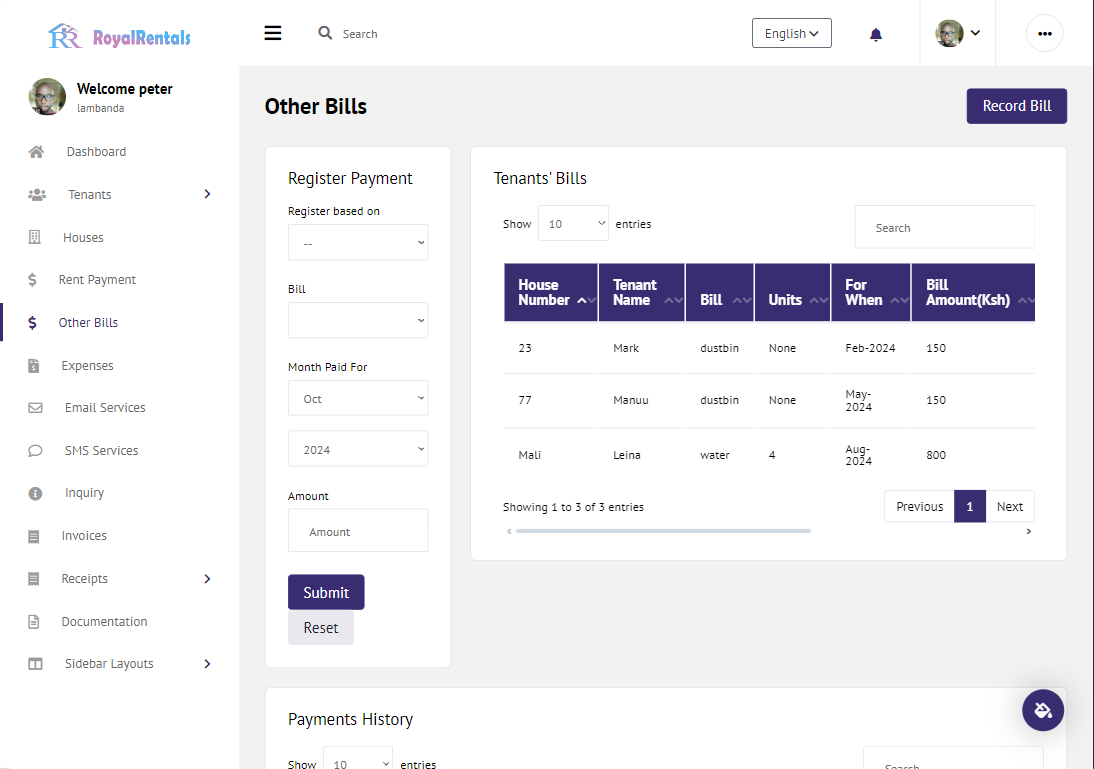
Task: Click the Expenses invoice icon
Action: point(33,366)
